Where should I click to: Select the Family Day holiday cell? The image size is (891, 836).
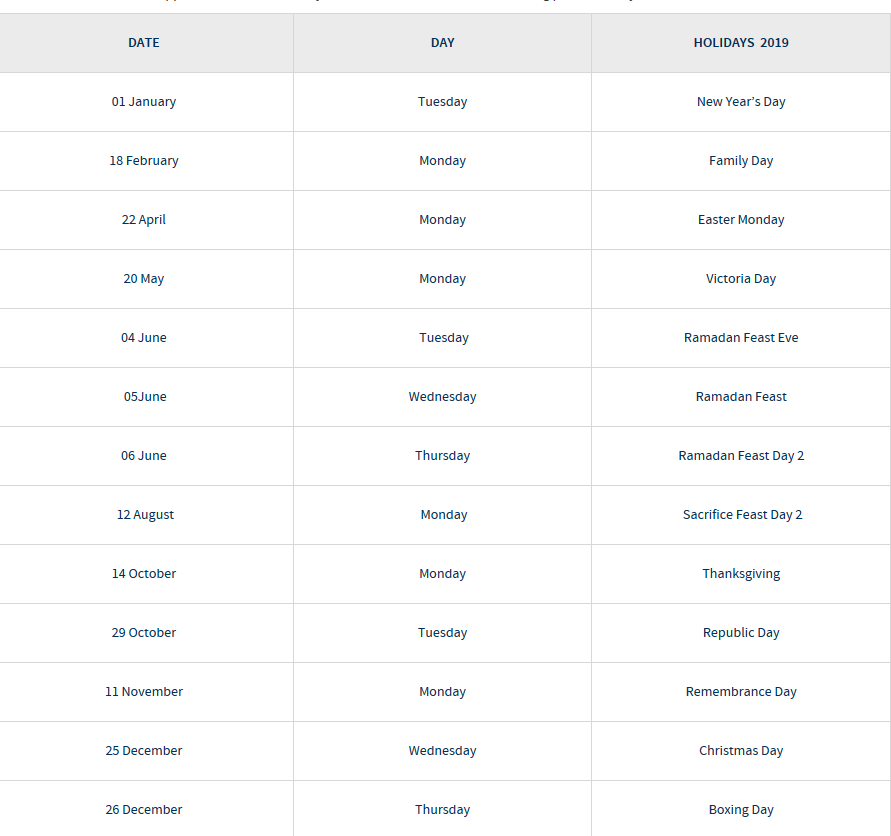click(741, 161)
